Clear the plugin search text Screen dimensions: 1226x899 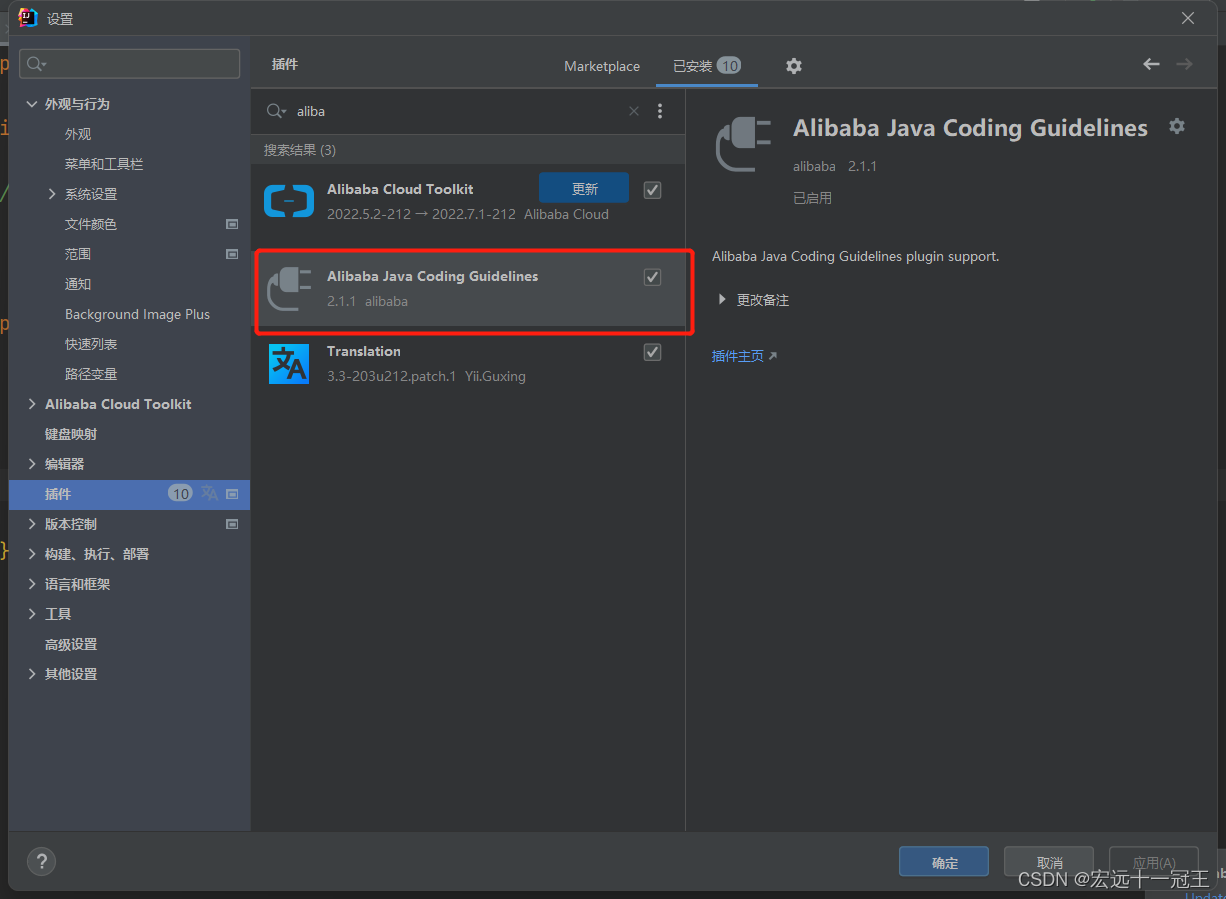point(634,111)
